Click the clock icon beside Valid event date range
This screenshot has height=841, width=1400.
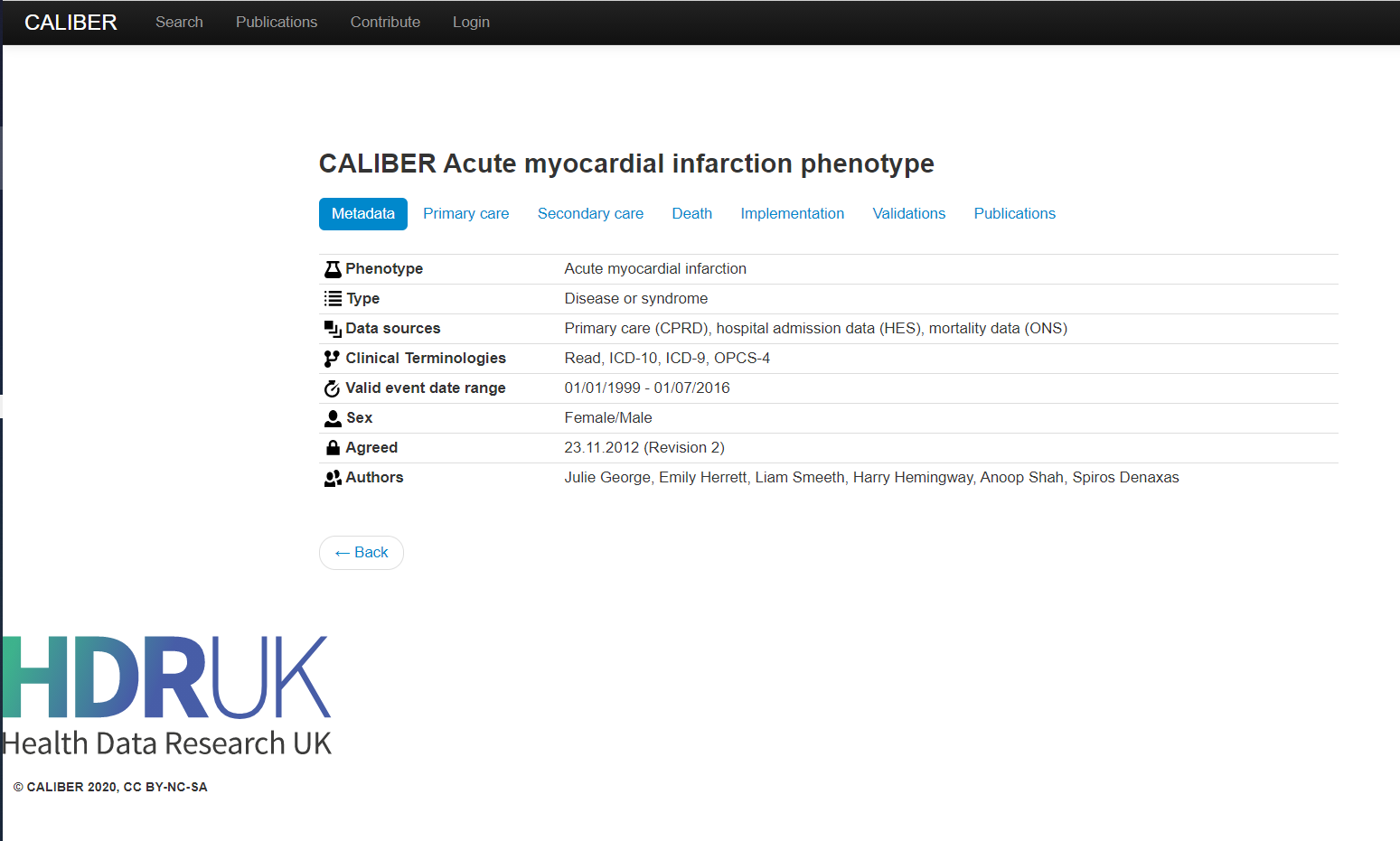tap(332, 388)
